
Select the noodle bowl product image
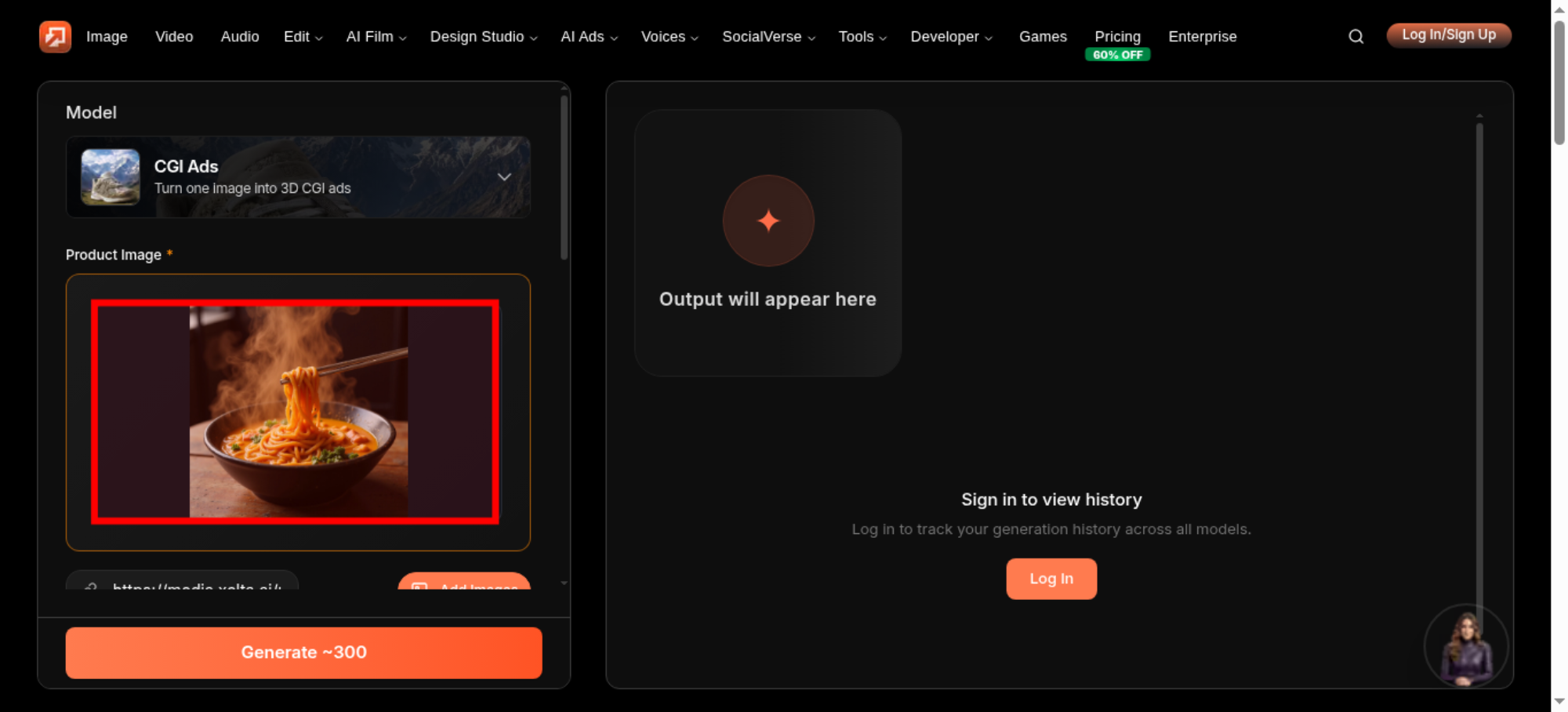click(x=298, y=411)
